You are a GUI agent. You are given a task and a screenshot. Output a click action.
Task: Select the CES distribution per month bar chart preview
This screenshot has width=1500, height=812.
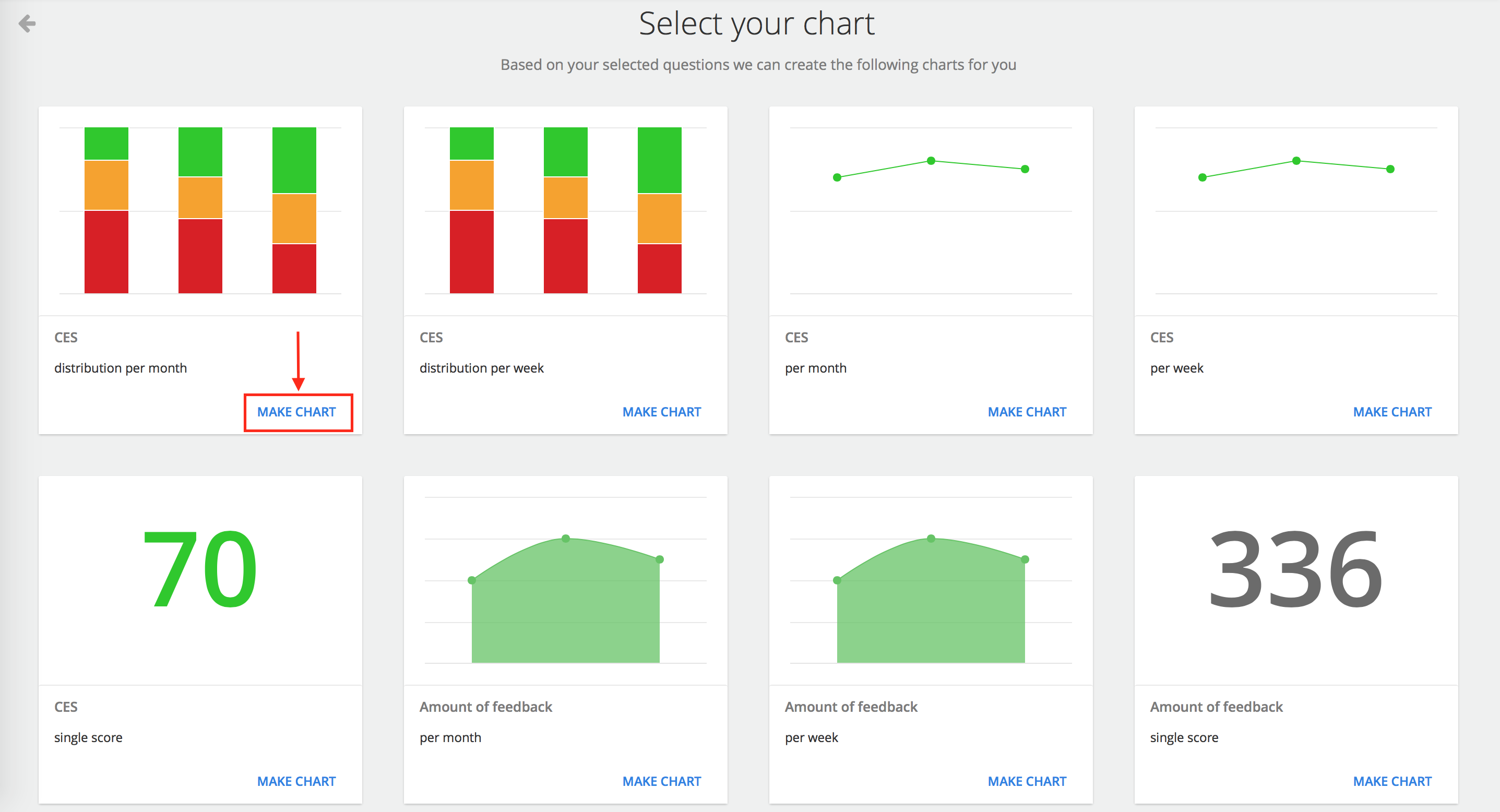click(x=200, y=210)
